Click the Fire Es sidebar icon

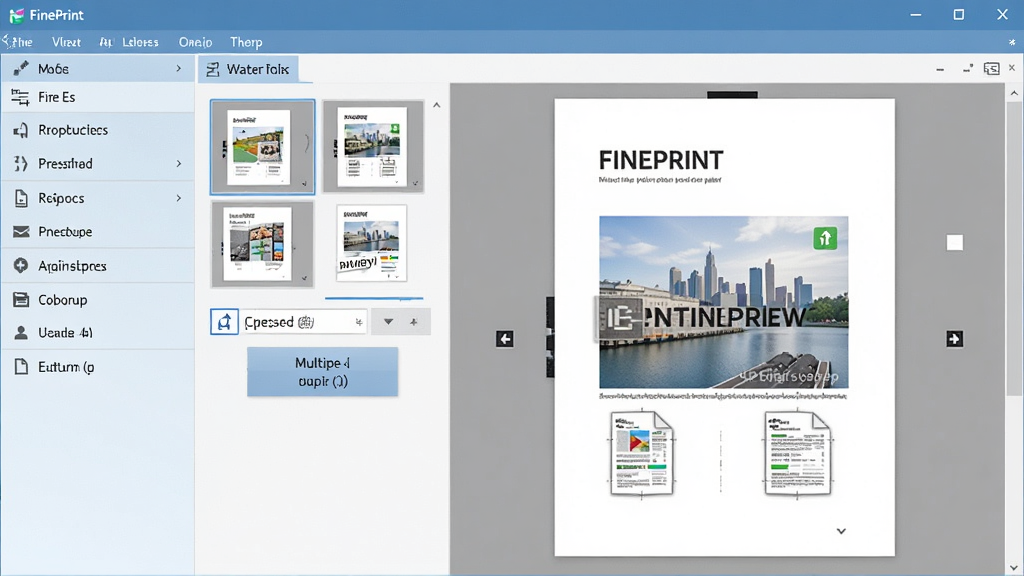click(20, 97)
